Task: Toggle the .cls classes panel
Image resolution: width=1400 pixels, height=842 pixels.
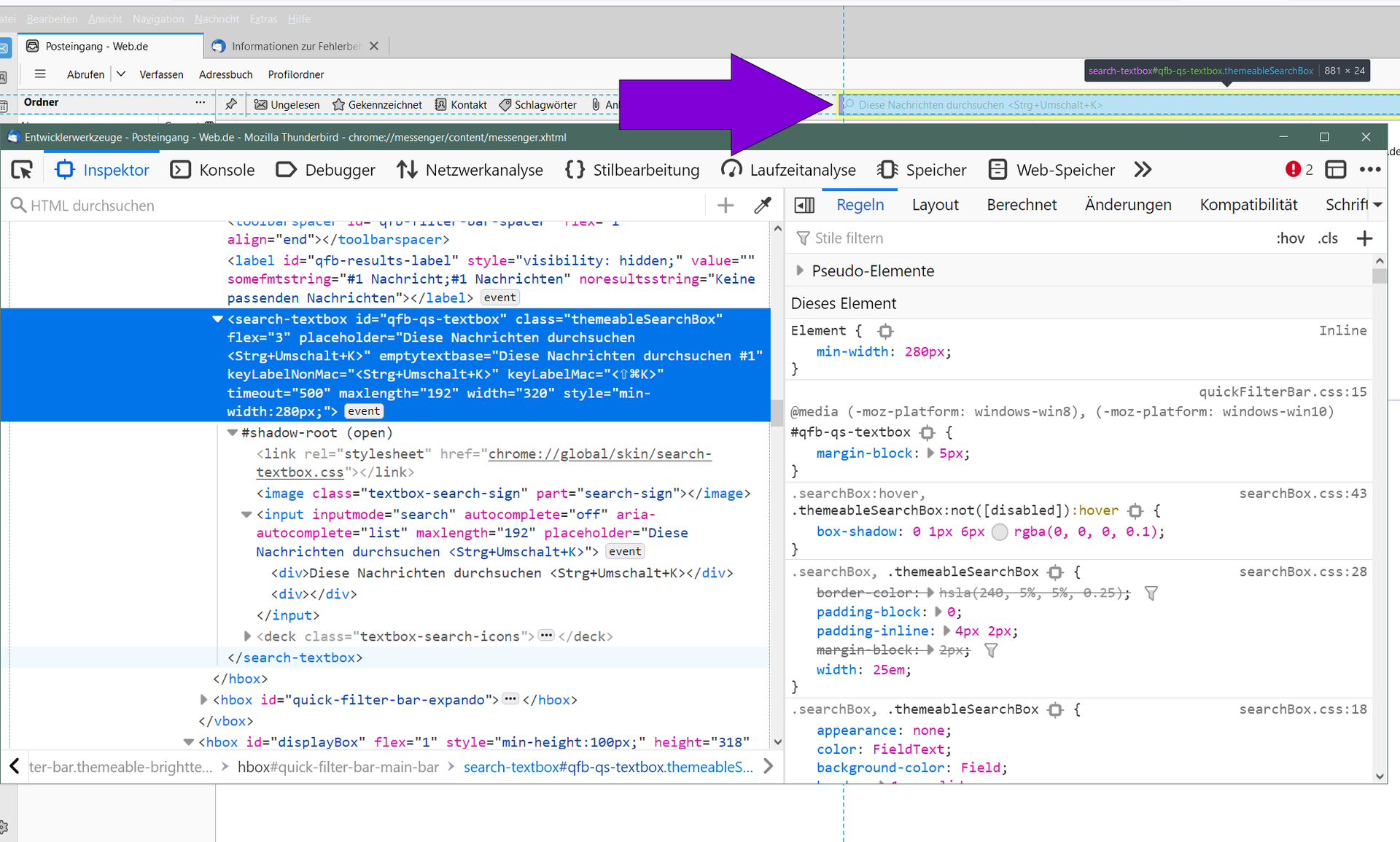Action: [x=1328, y=238]
